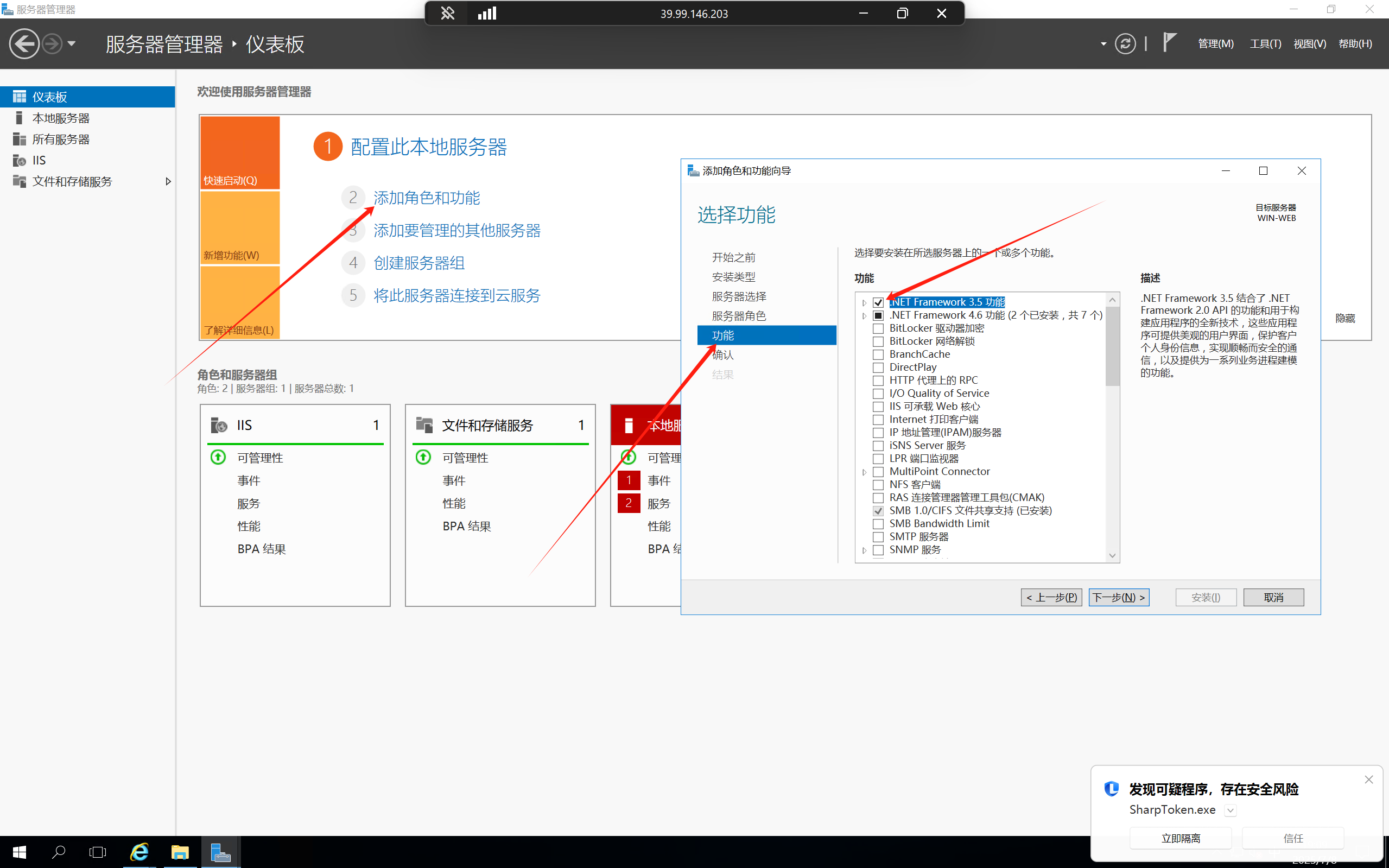Expand .NET Framework 4.6 features tree
Screen dimensions: 1389x868
865,316
